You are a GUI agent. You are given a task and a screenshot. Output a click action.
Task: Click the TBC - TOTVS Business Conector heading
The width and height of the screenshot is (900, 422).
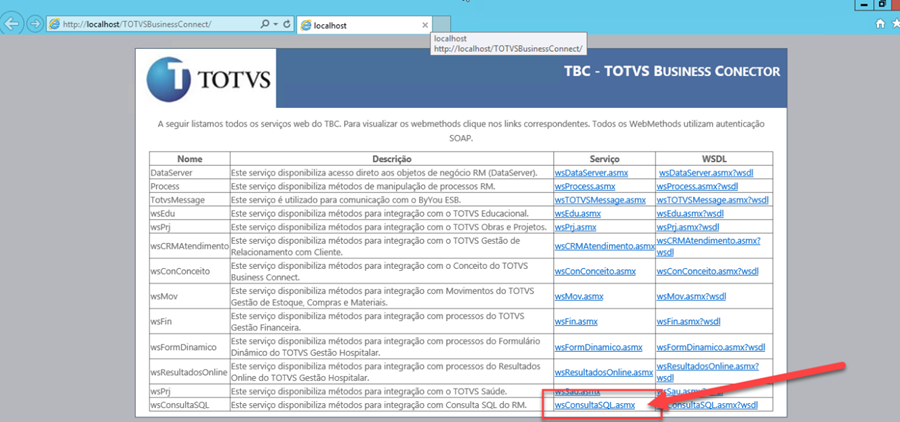point(672,72)
